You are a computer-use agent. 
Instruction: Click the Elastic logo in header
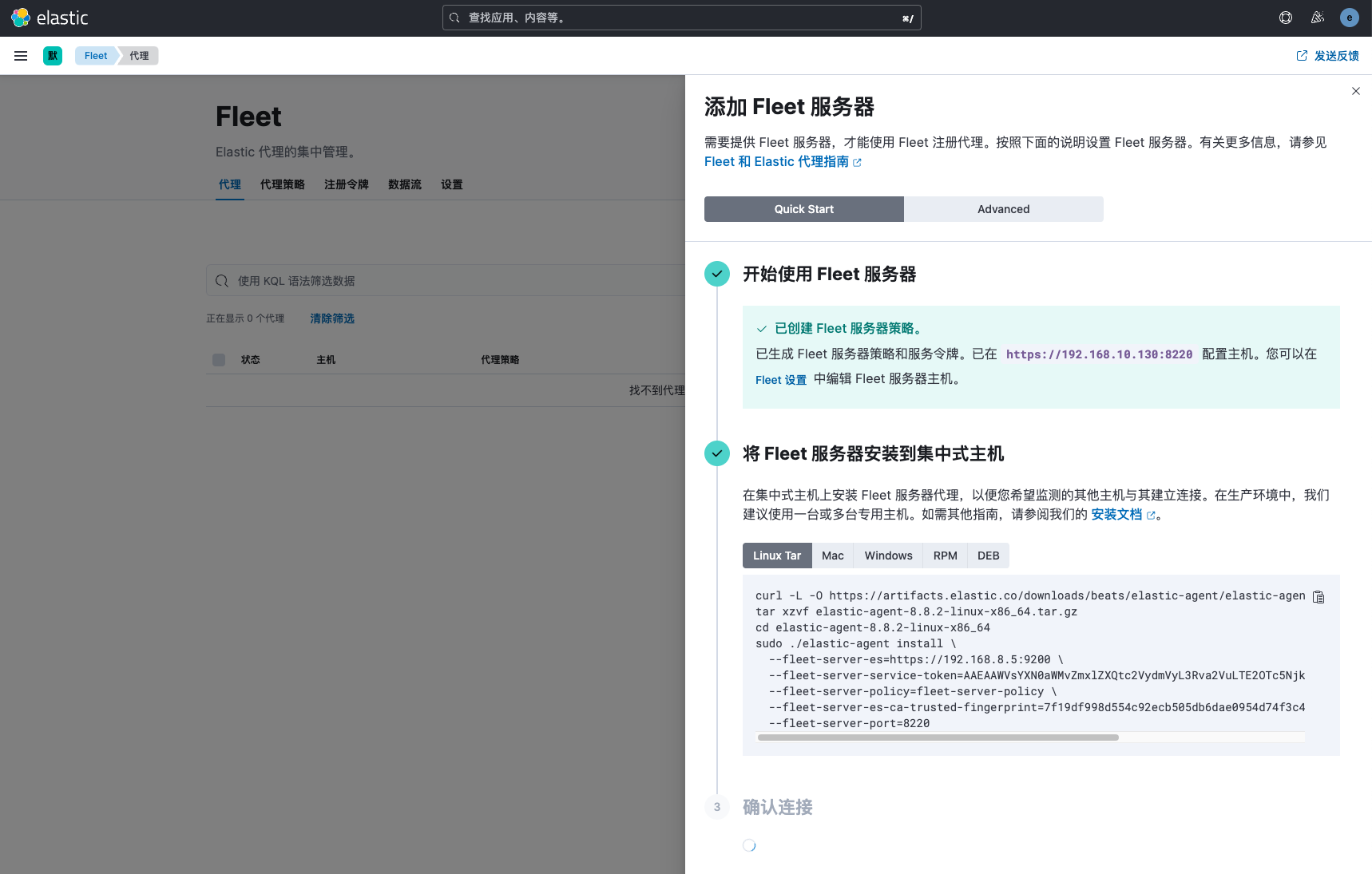pos(50,18)
